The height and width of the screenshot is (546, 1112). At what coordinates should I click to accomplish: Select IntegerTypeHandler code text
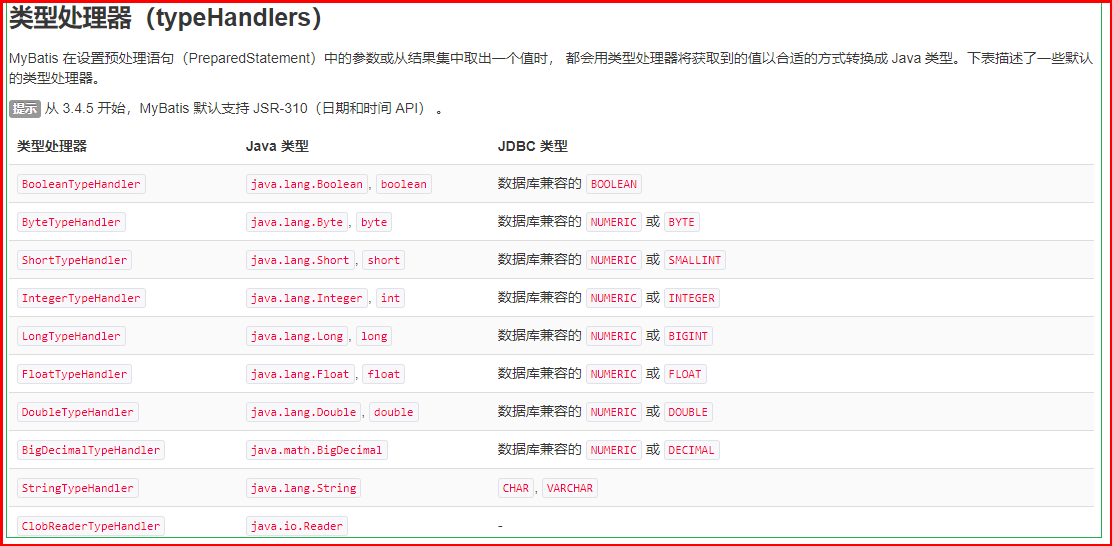tap(81, 298)
